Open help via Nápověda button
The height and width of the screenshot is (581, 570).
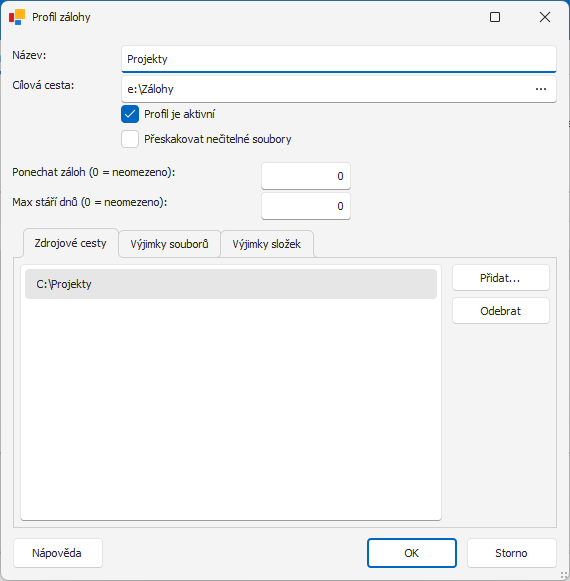[x=57, y=553]
